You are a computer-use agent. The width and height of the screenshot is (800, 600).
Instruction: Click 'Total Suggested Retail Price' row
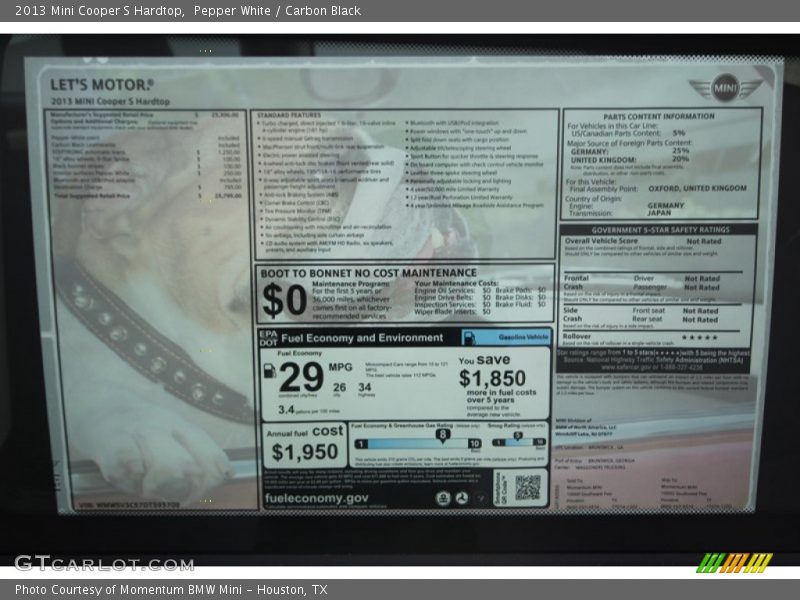pyautogui.click(x=148, y=196)
